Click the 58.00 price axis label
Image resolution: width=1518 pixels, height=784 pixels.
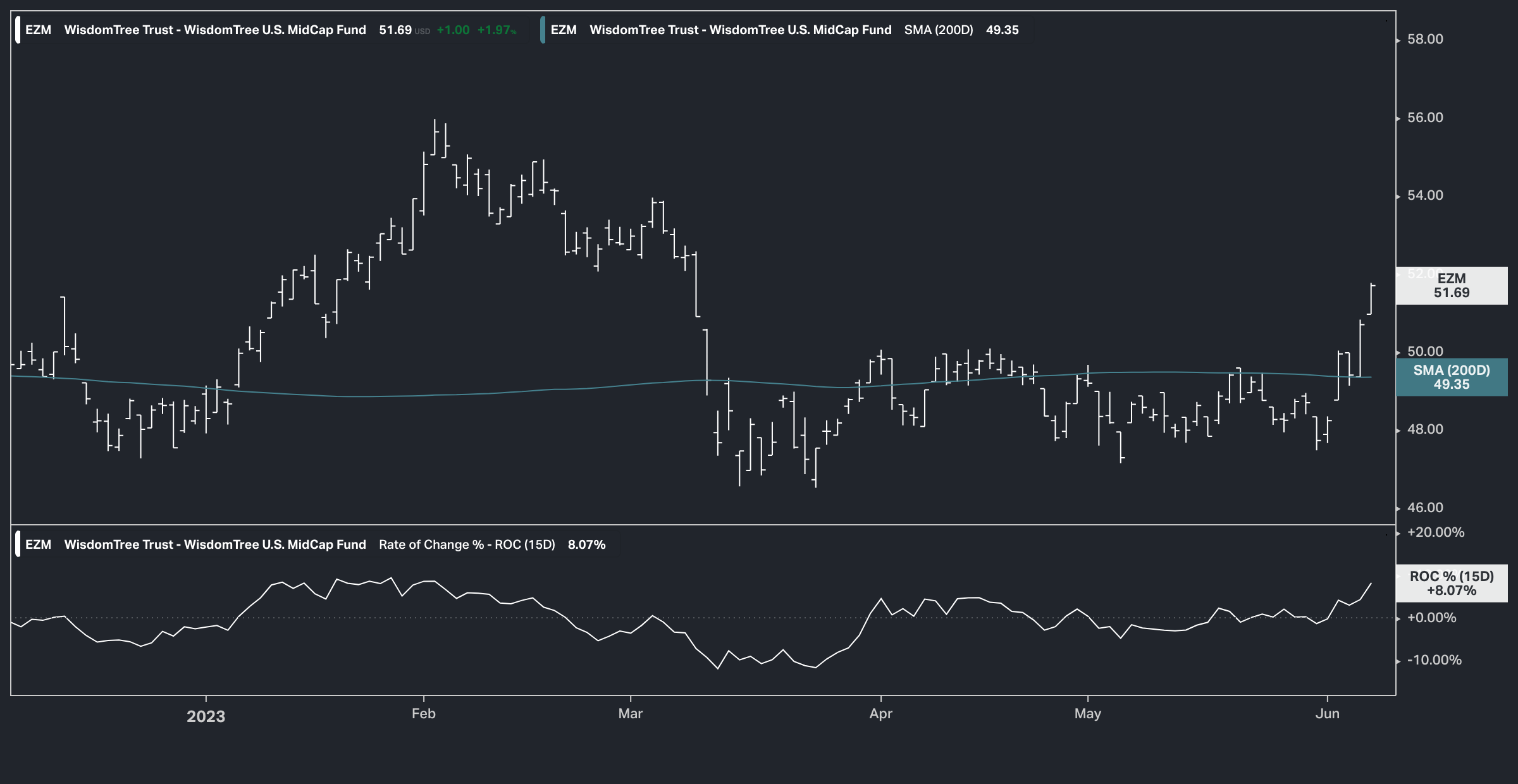tap(1425, 39)
